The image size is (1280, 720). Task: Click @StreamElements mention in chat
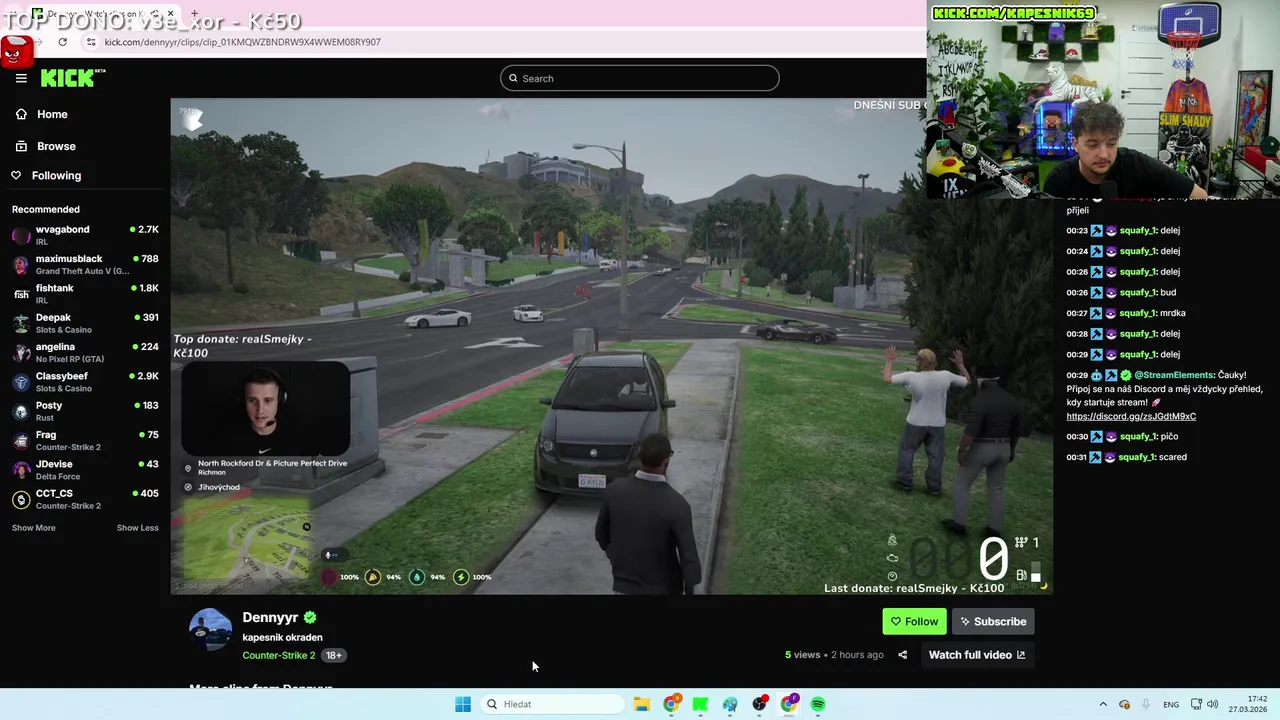click(1173, 375)
